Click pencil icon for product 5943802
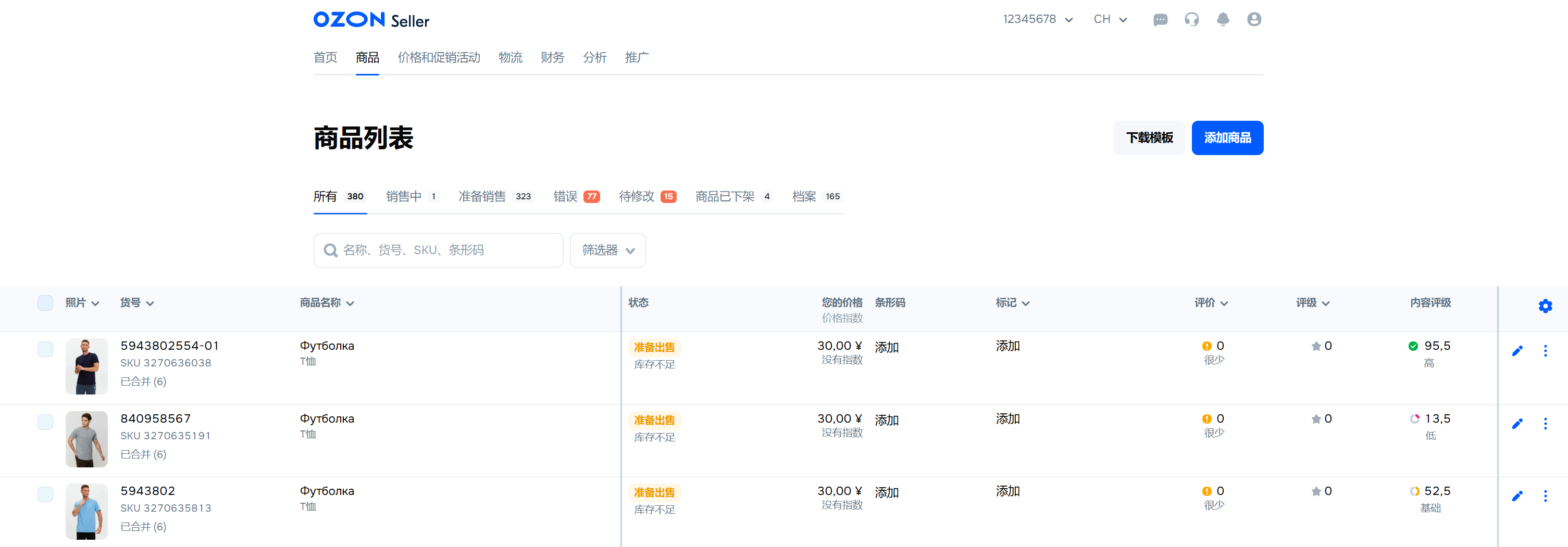 click(1517, 496)
